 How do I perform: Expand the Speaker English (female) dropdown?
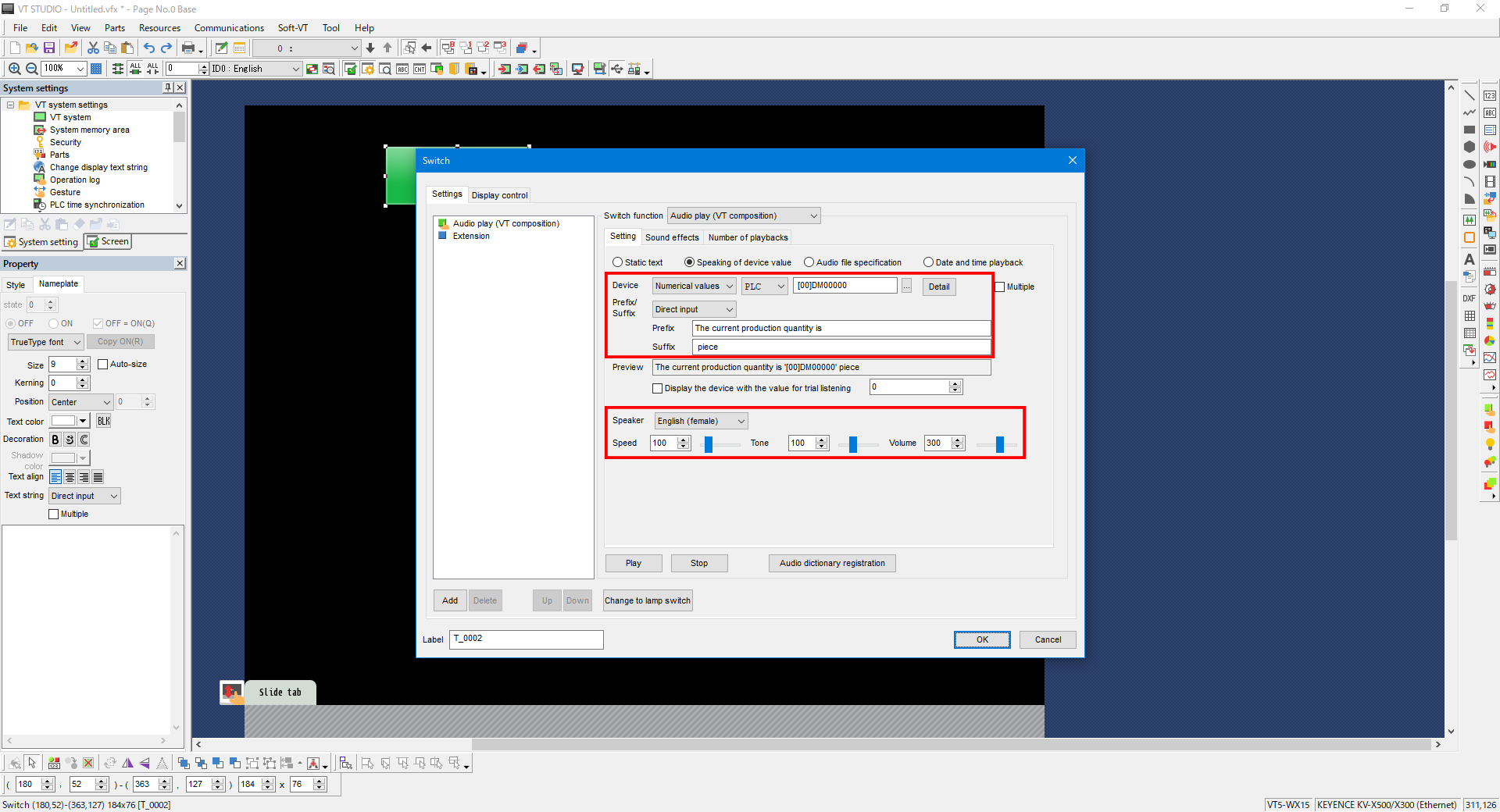(x=701, y=421)
